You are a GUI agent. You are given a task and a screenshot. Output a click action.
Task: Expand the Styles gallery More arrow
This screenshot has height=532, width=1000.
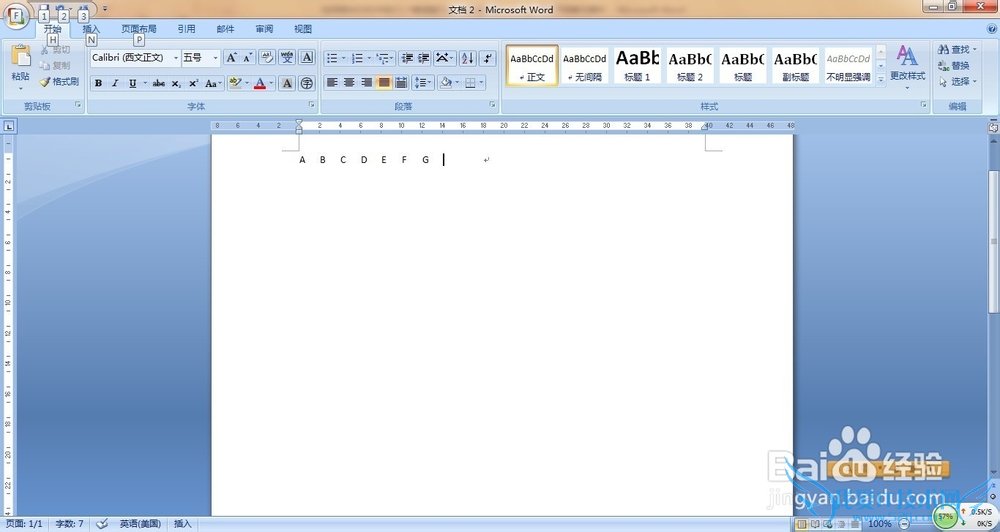pyautogui.click(x=881, y=80)
